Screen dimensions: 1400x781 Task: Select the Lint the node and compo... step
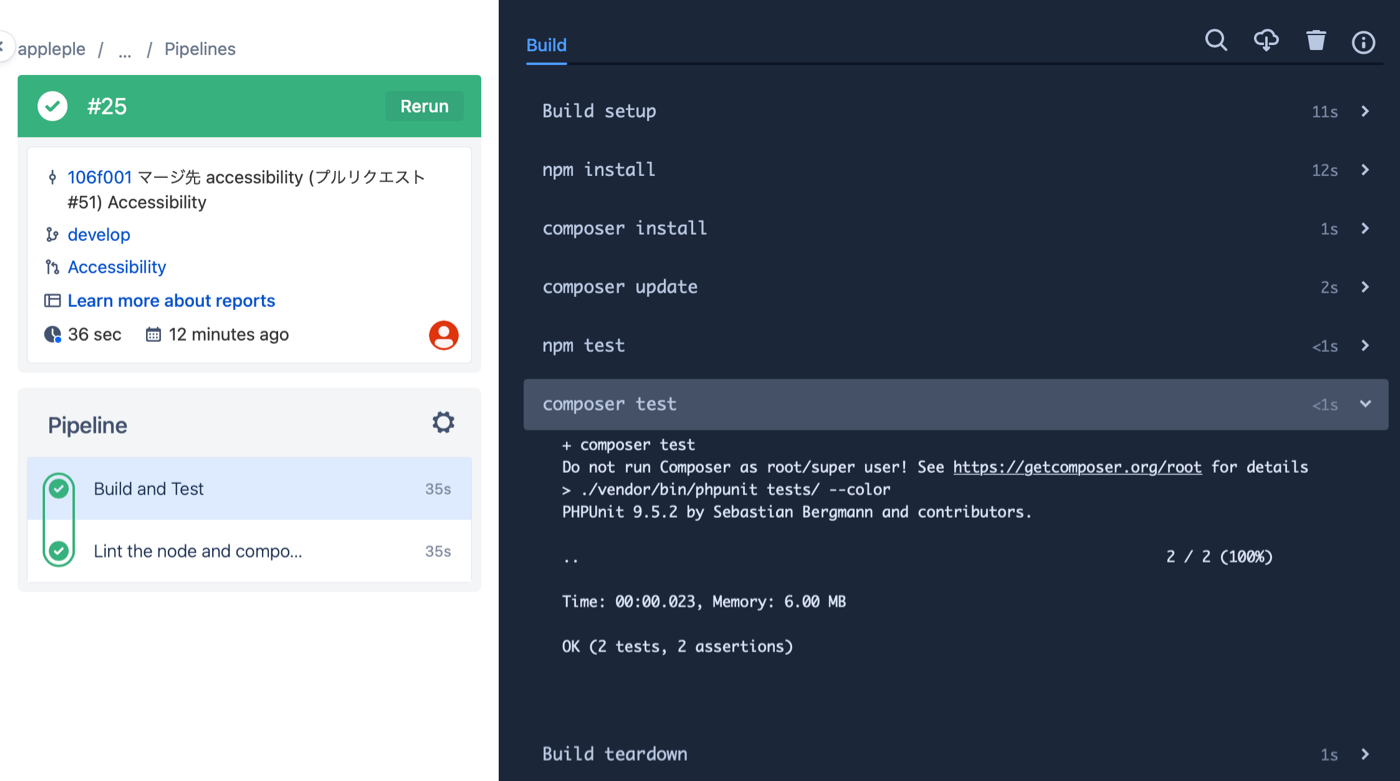click(x=250, y=551)
